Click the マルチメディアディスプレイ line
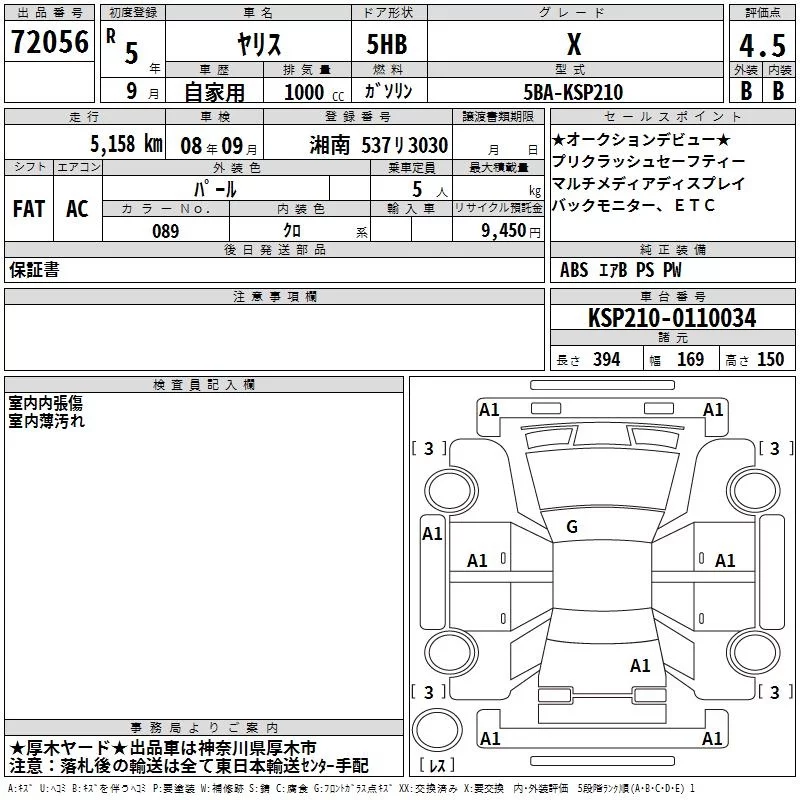The image size is (800, 800). coord(648,183)
